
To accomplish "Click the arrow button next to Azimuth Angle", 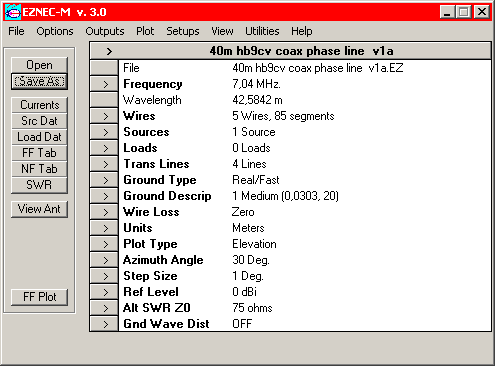I will click(104, 260).
